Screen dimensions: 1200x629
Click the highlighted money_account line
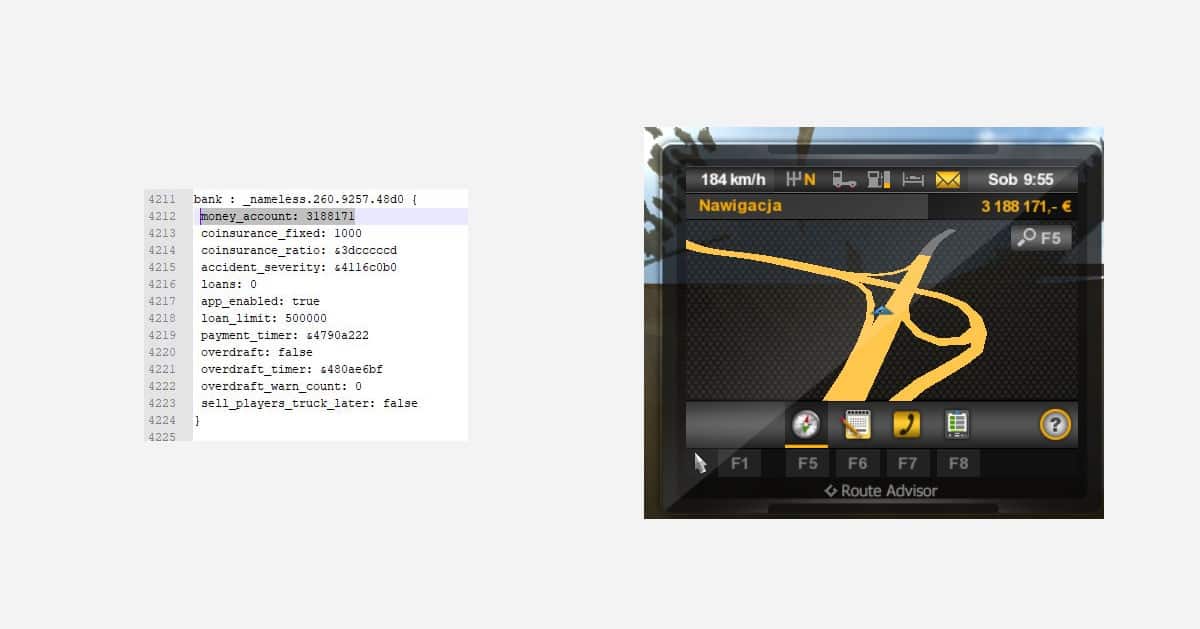(x=278, y=217)
